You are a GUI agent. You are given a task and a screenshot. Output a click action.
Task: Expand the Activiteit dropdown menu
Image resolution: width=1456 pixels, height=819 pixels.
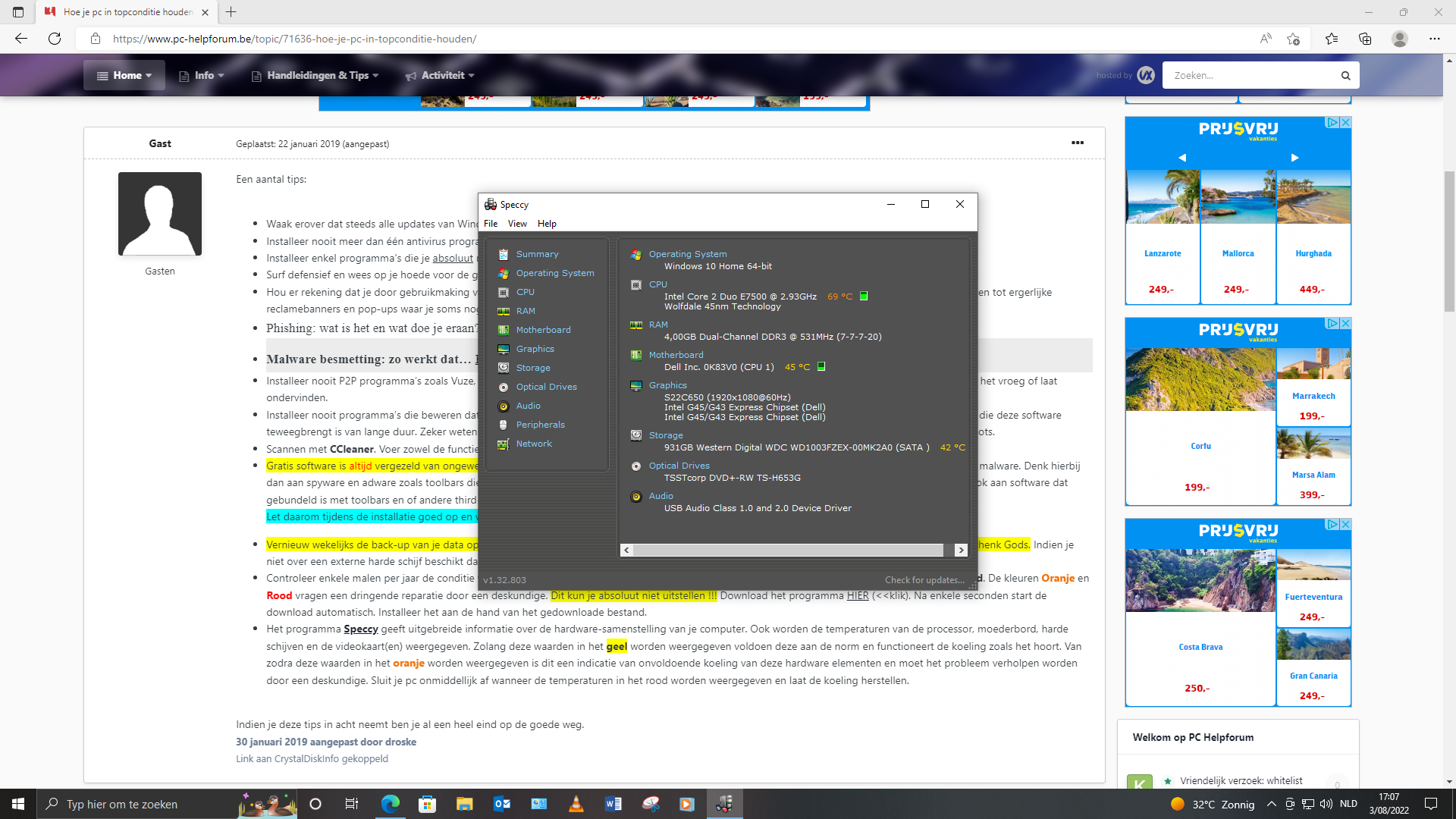click(x=440, y=75)
